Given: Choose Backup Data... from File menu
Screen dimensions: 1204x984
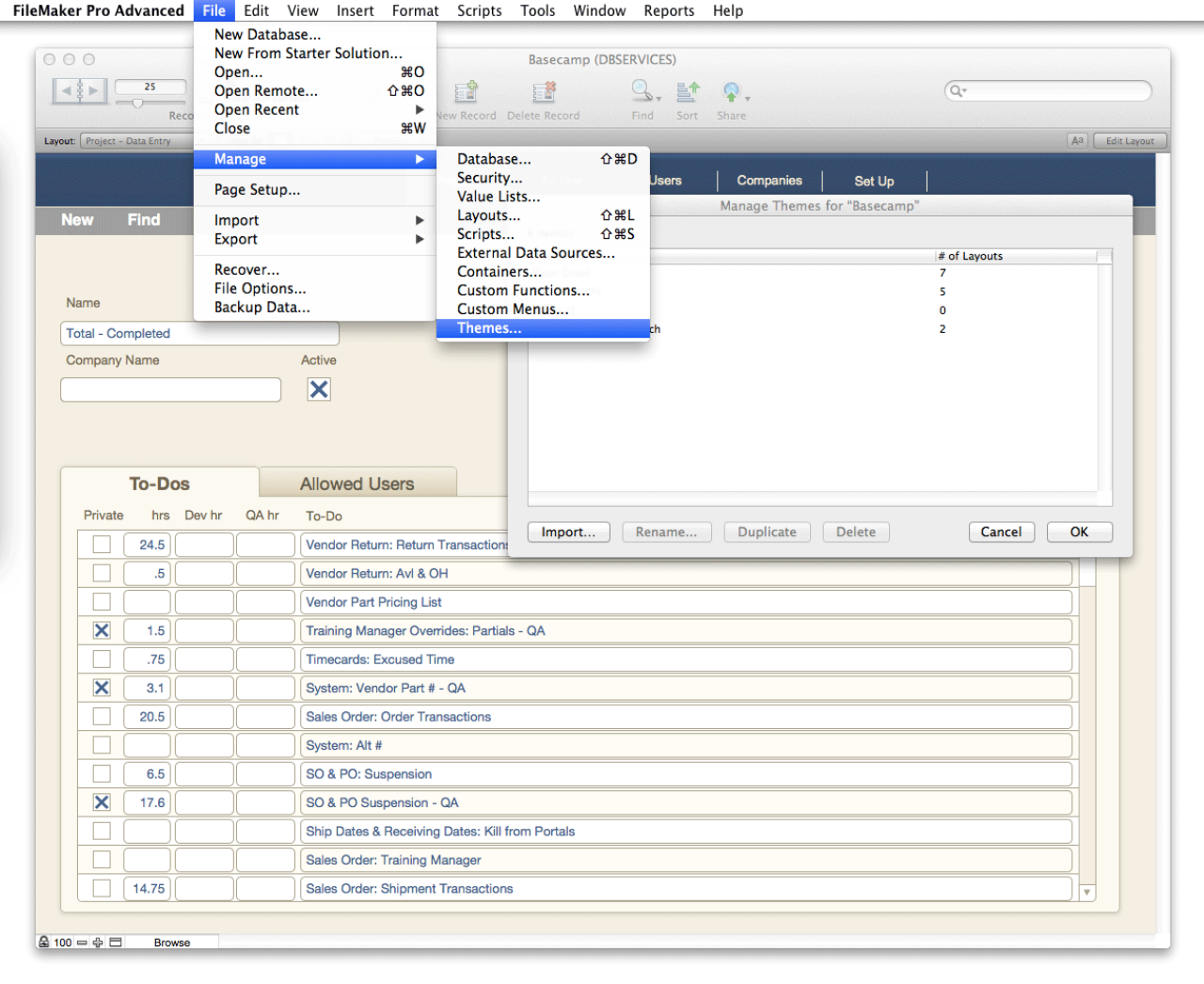Looking at the screenshot, I should point(315,308).
